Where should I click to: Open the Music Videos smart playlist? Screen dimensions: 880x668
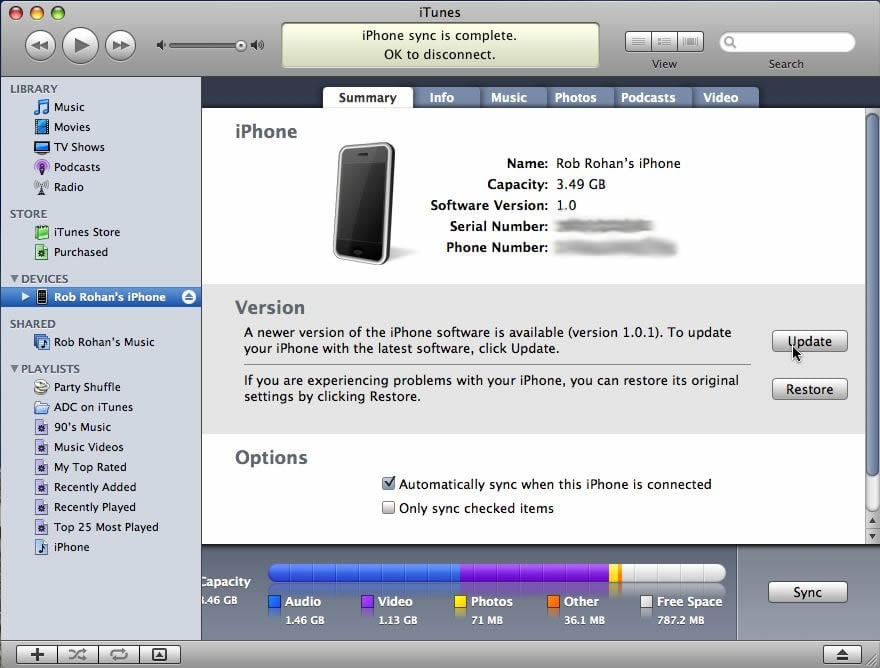[x=89, y=447]
